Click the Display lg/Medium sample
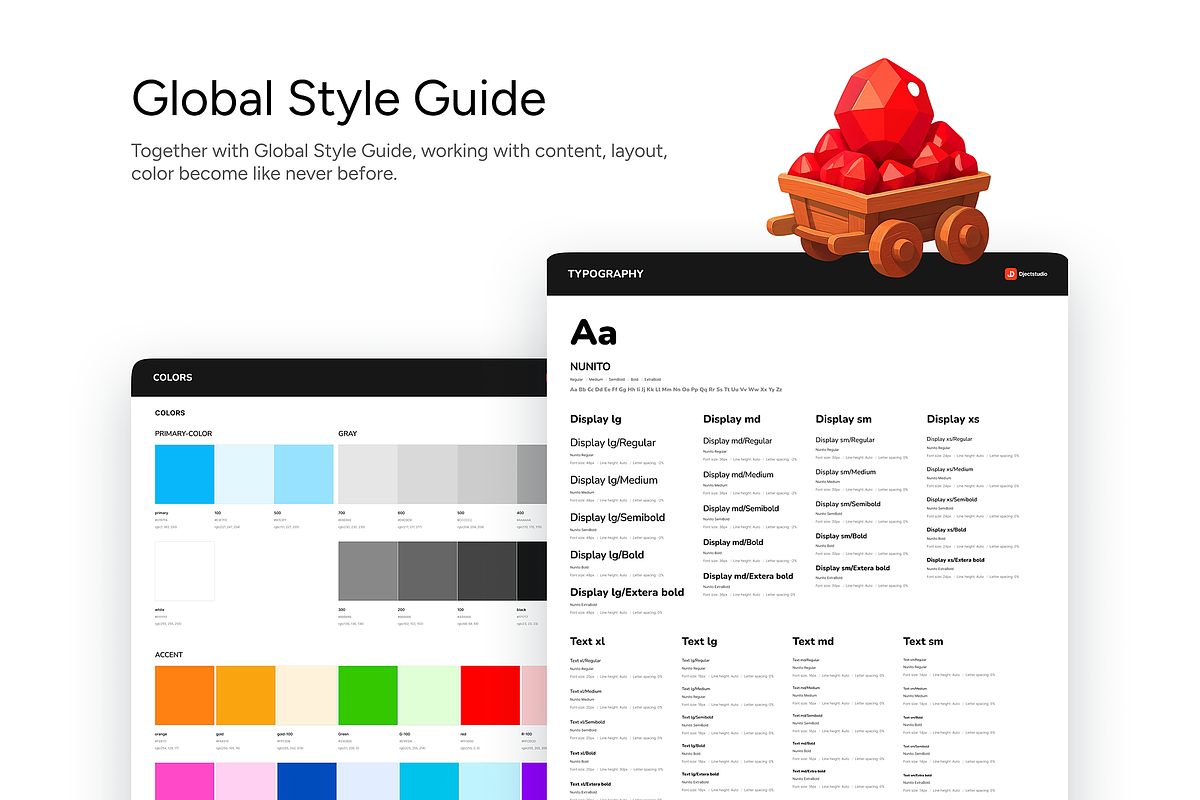 pyautogui.click(x=614, y=480)
